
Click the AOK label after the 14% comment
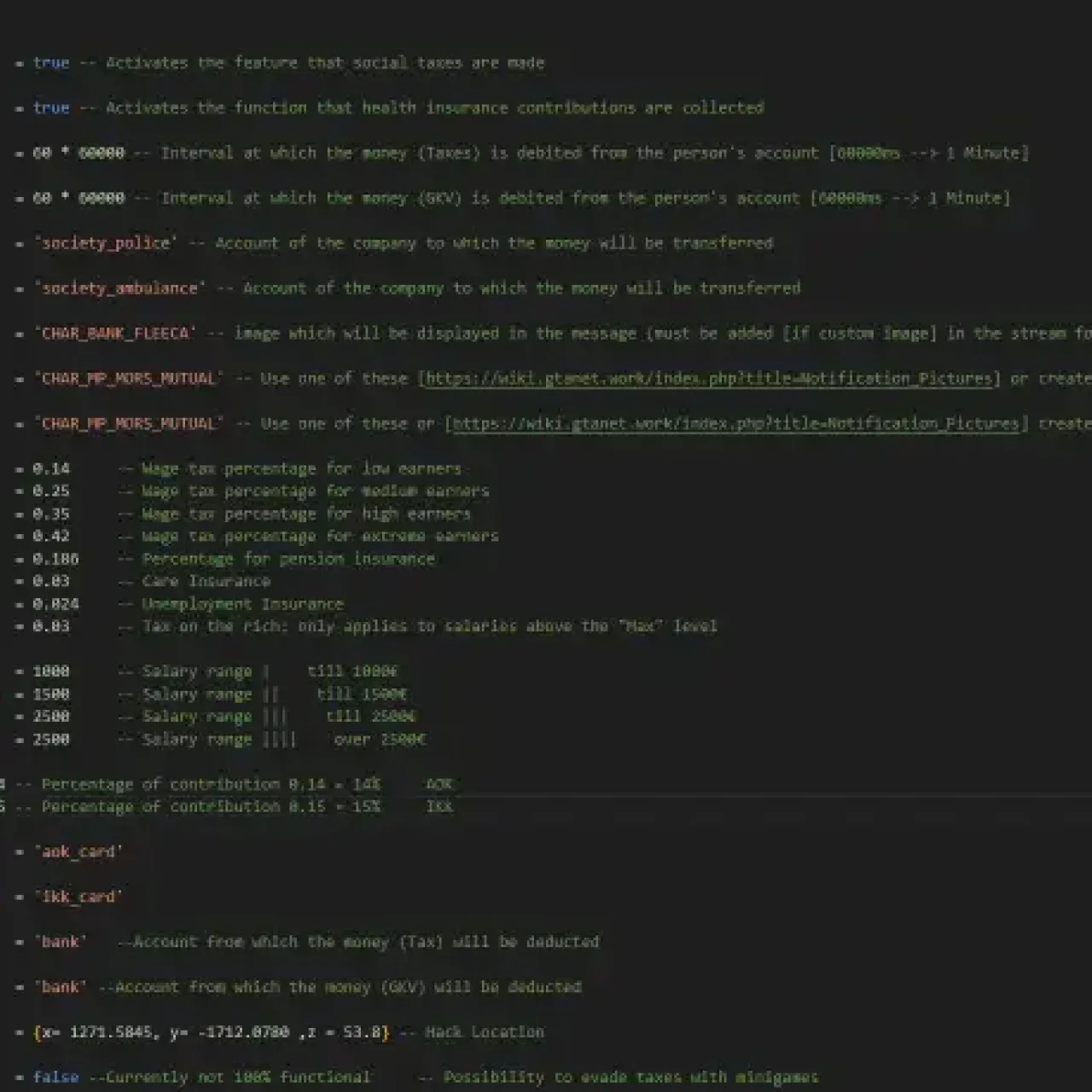click(439, 784)
